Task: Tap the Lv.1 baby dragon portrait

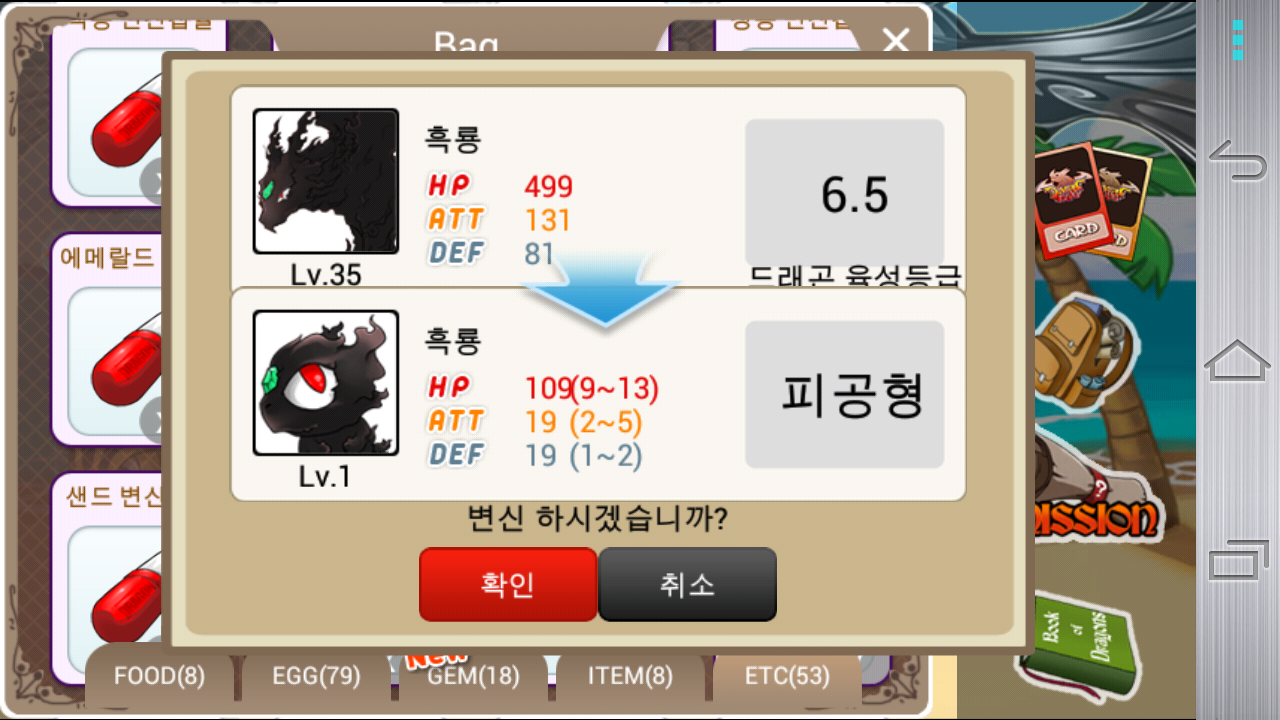Action: click(x=326, y=383)
